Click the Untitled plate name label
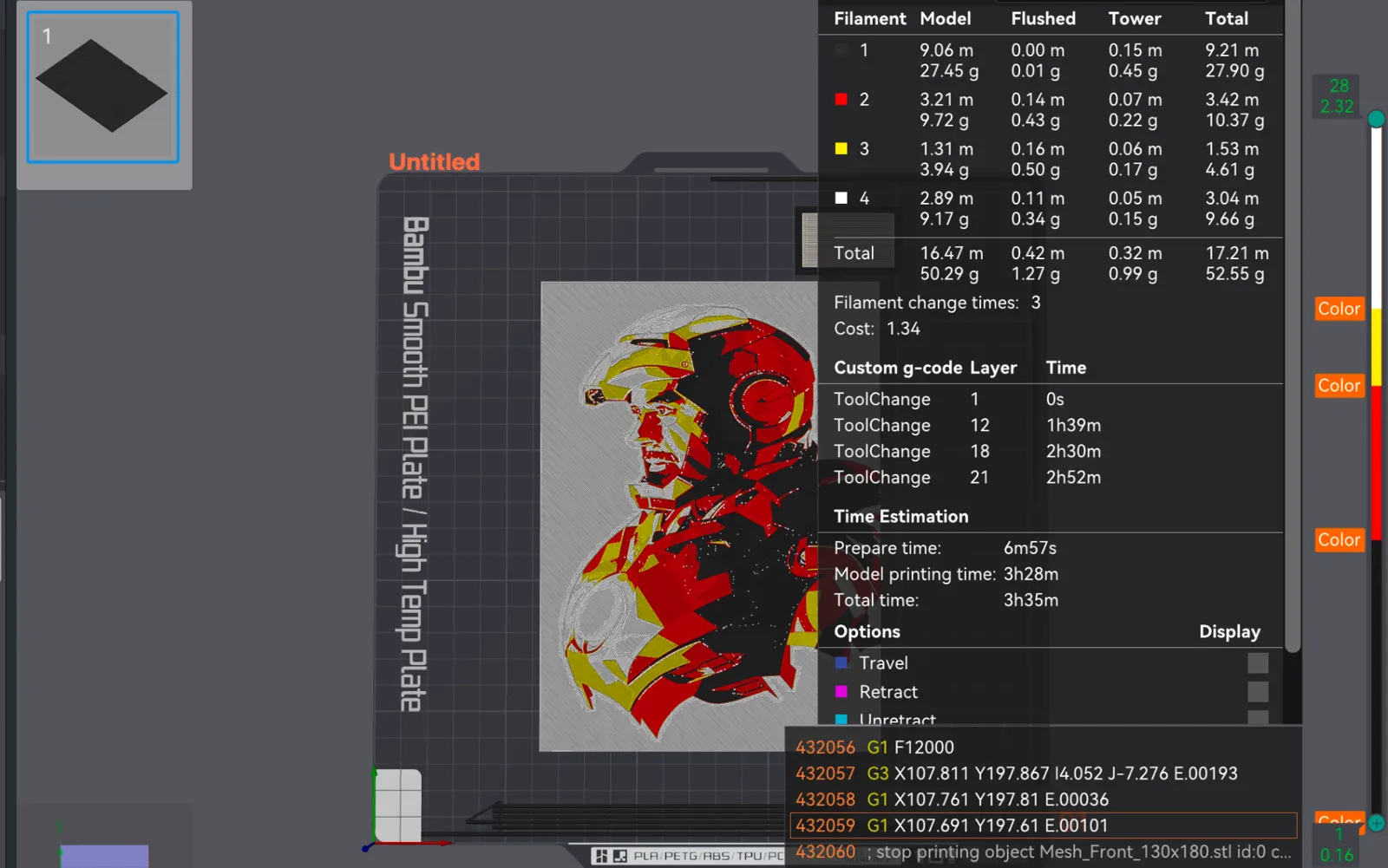 click(434, 162)
